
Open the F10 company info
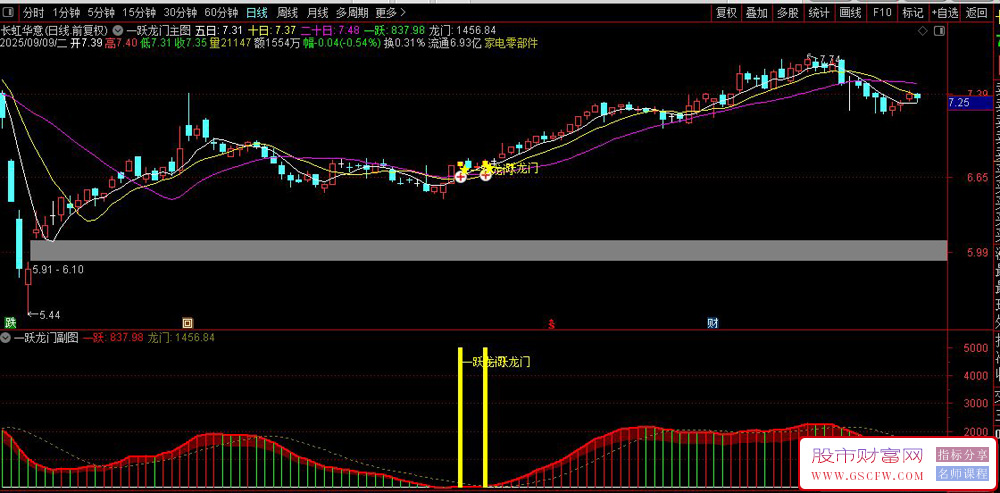pos(882,12)
